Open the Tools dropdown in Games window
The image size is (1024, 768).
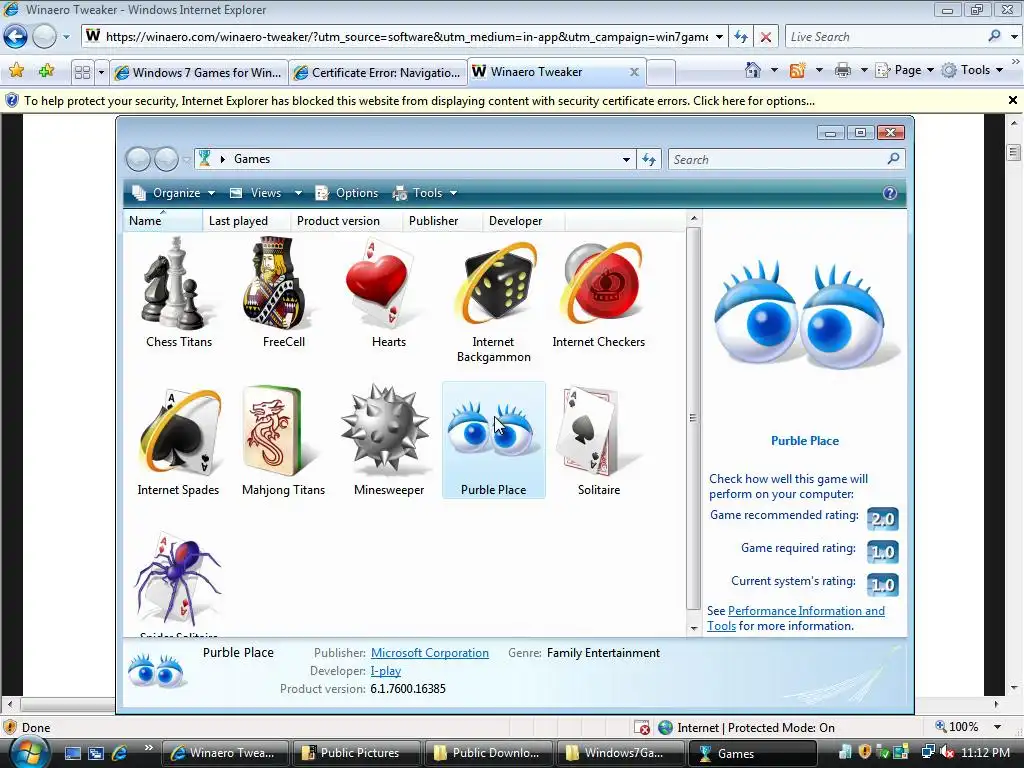click(x=424, y=193)
